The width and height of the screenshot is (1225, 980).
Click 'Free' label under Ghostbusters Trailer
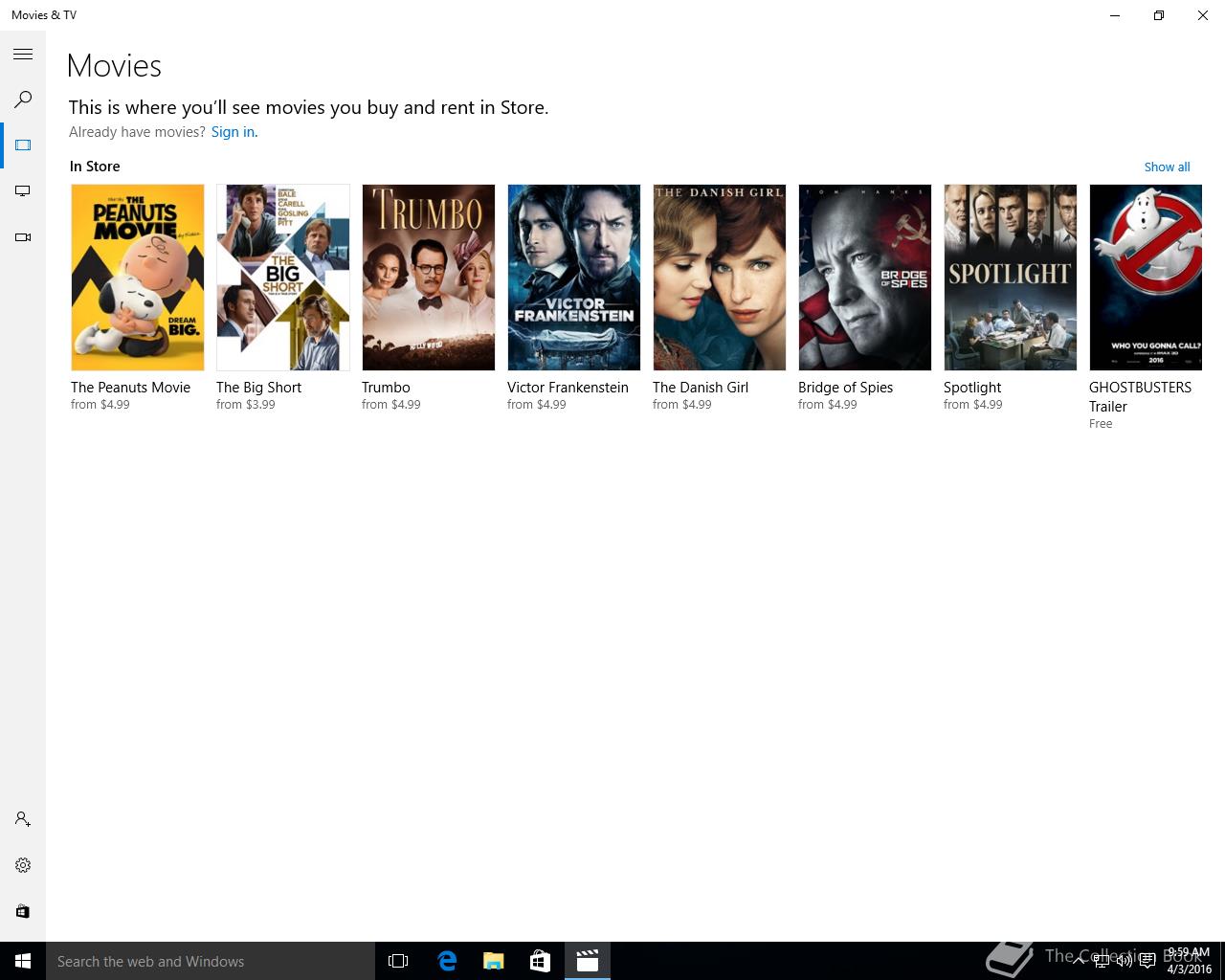(x=1101, y=424)
